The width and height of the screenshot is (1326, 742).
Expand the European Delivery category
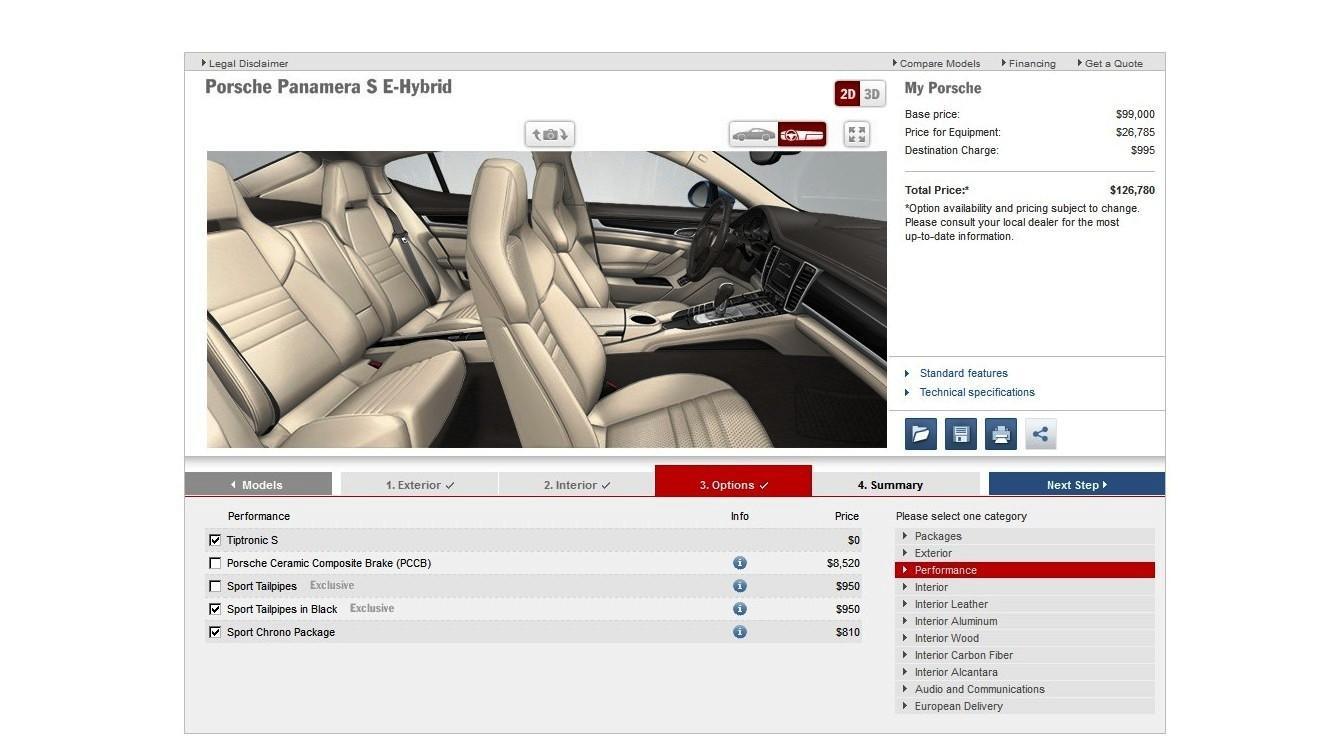tap(1025, 706)
